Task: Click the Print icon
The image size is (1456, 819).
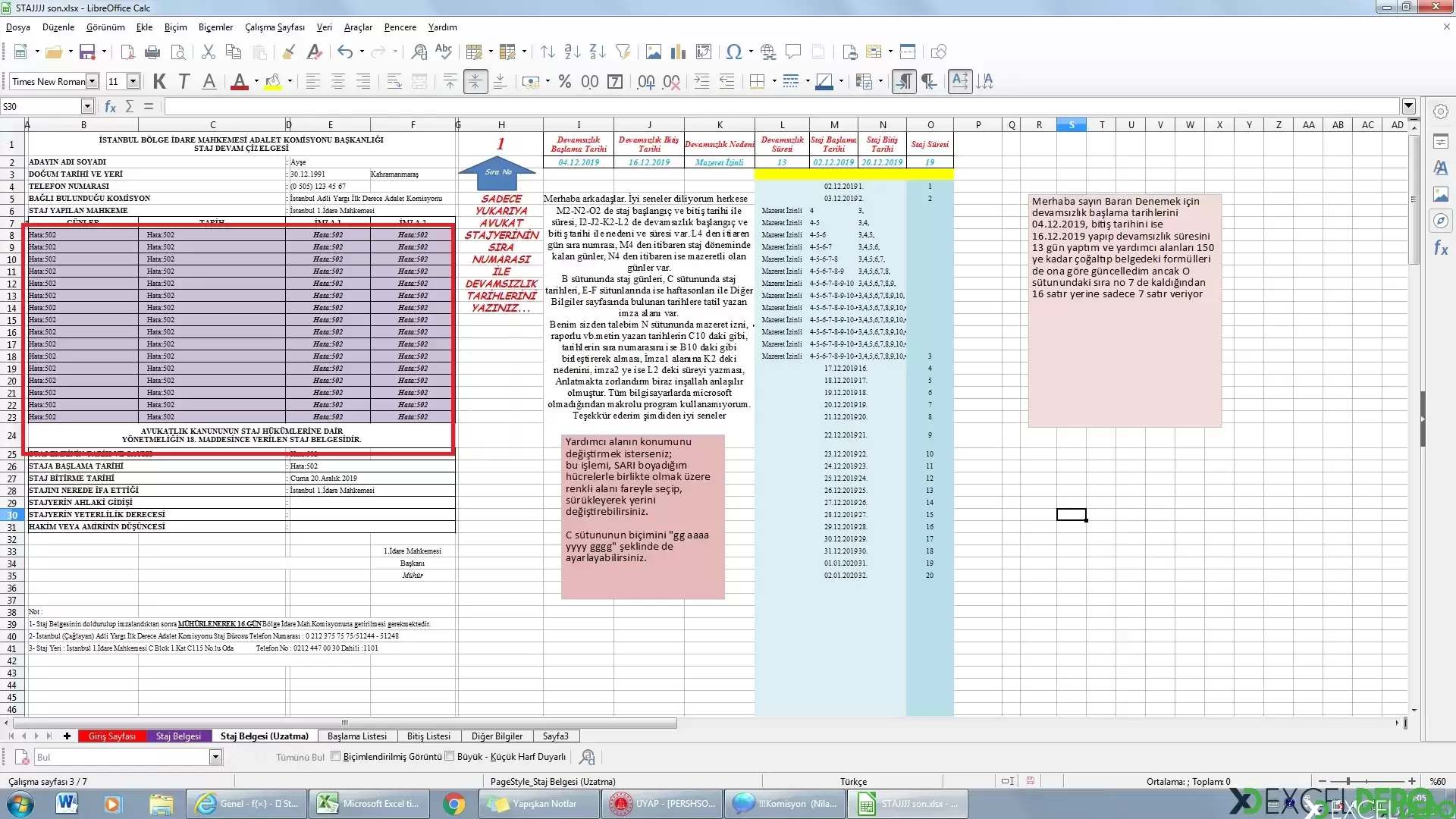Action: coord(152,52)
